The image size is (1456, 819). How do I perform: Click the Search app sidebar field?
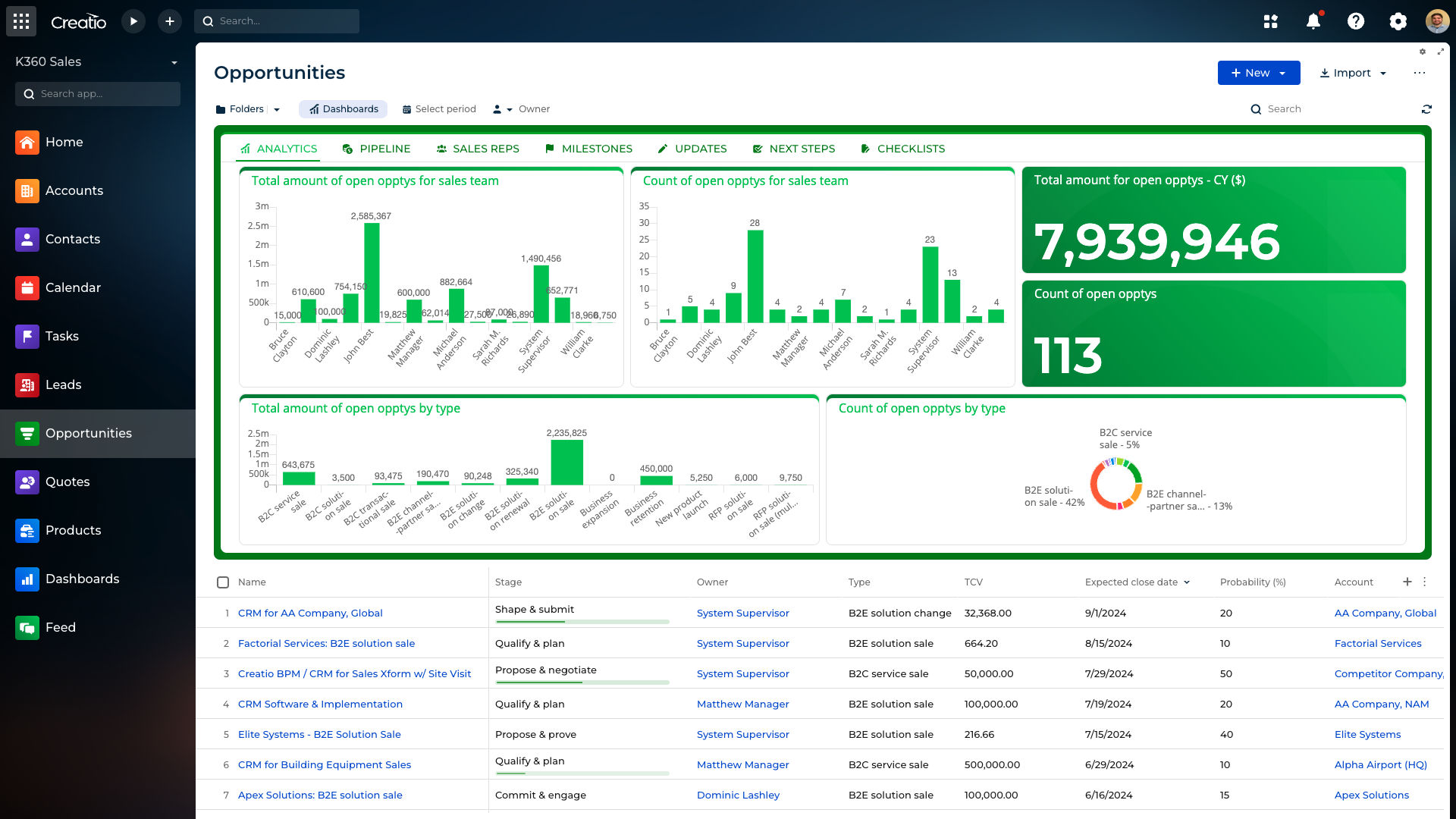[x=98, y=94]
